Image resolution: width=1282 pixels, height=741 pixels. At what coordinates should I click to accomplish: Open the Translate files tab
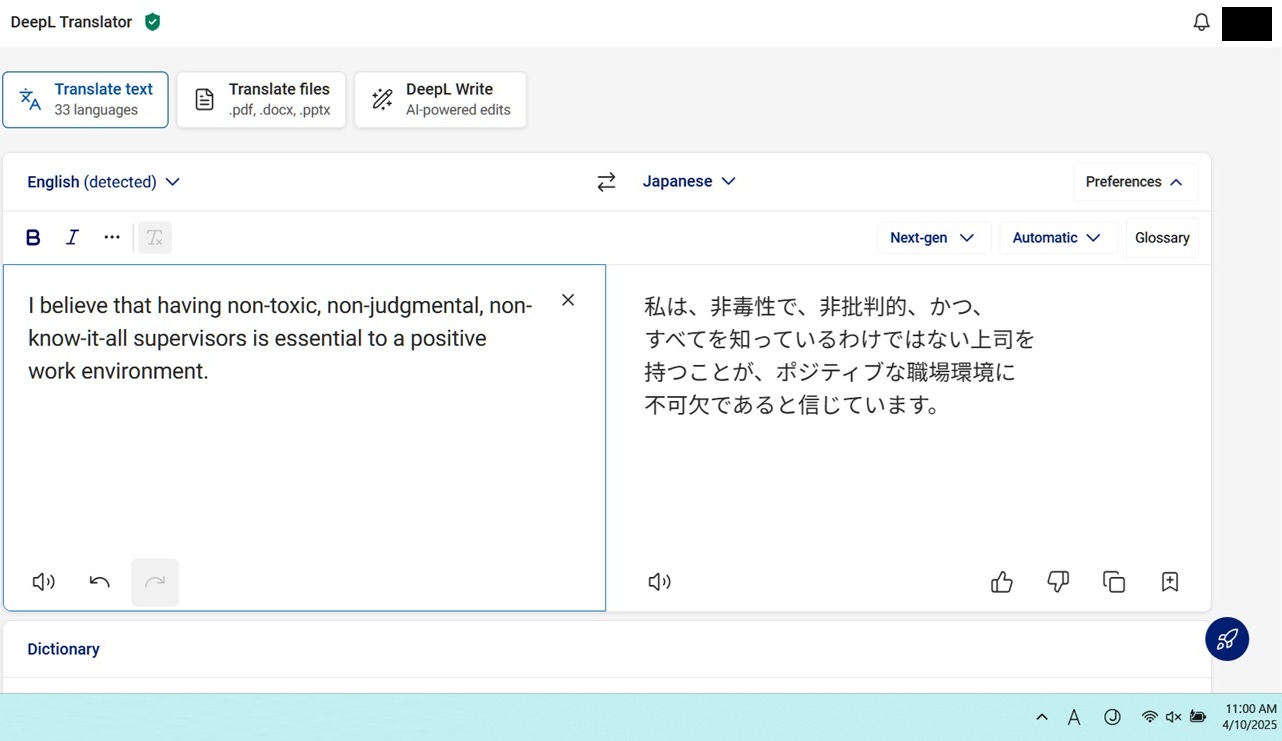(261, 100)
